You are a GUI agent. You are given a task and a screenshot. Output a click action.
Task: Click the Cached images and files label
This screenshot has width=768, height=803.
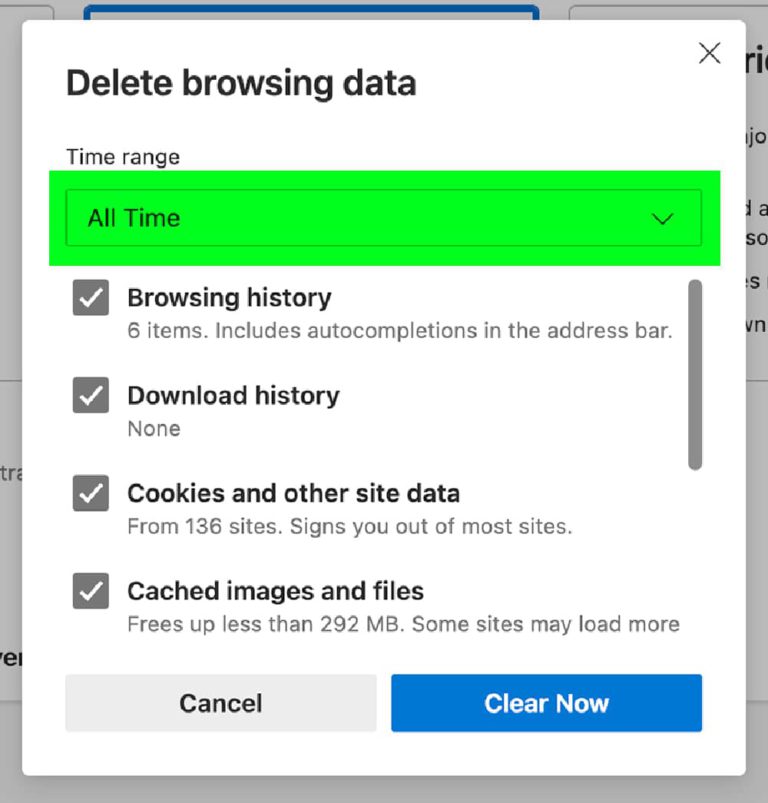(x=275, y=591)
